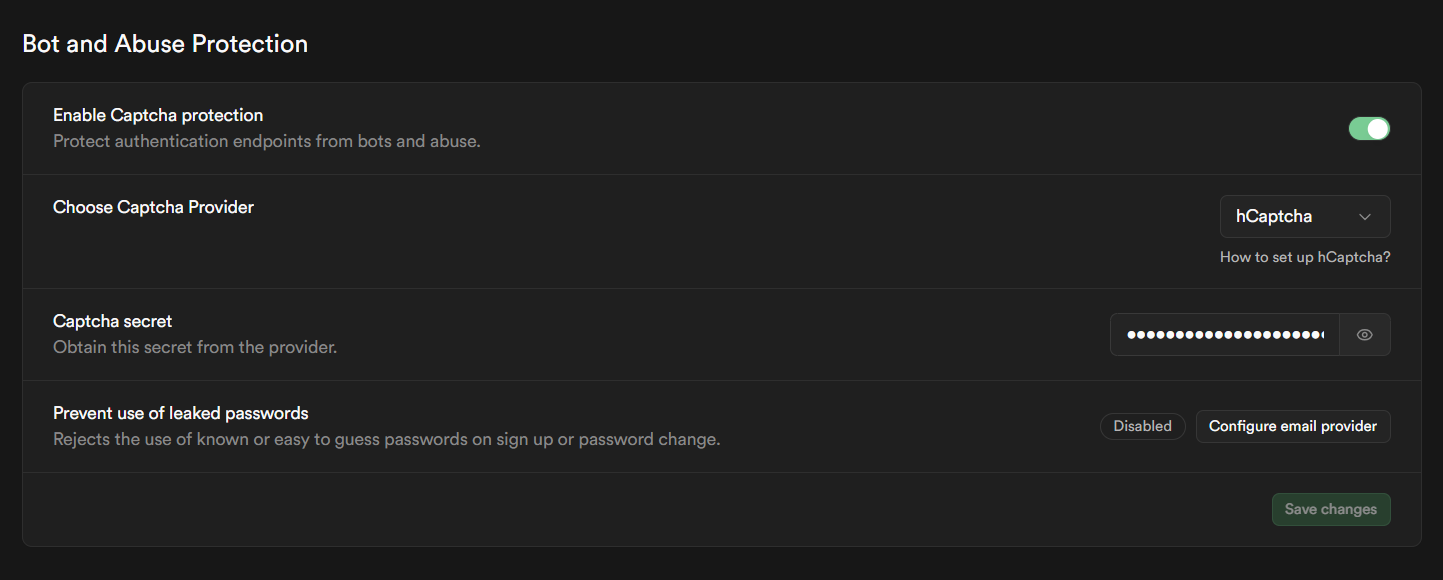Click the chevron arrow beside hCaptcha
Viewport: 1443px width, 580px height.
coord(1365,217)
